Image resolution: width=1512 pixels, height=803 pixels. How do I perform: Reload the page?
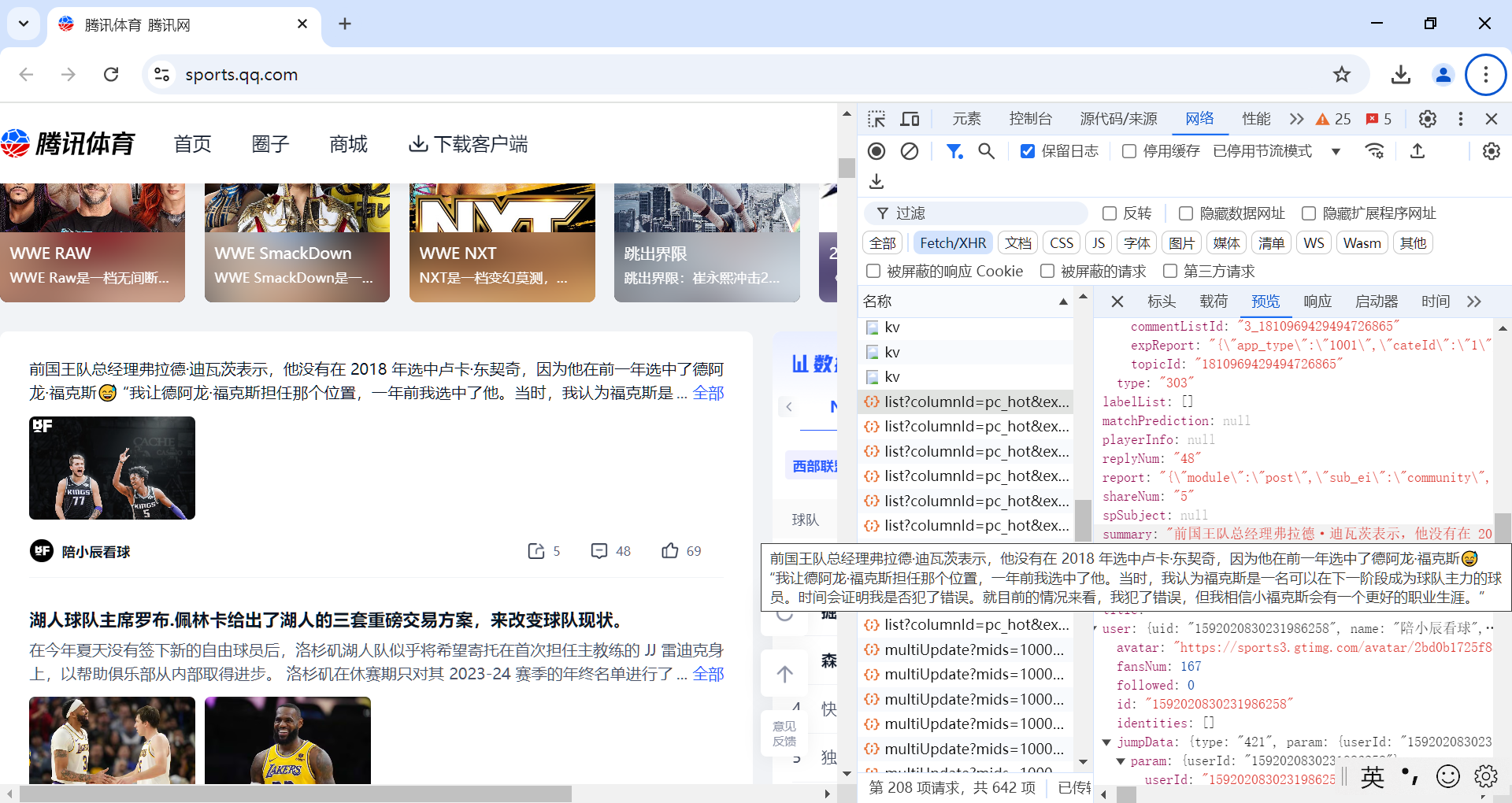click(x=111, y=75)
